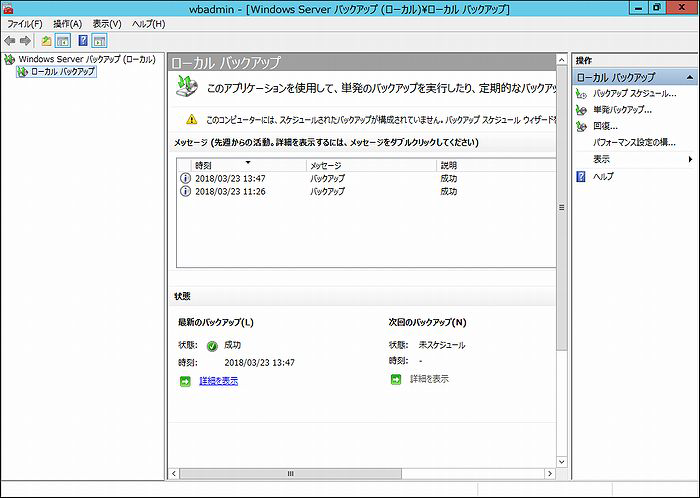The height and width of the screenshot is (498, 700).
Task: Click the backup drive icon in header
Action: 187,87
